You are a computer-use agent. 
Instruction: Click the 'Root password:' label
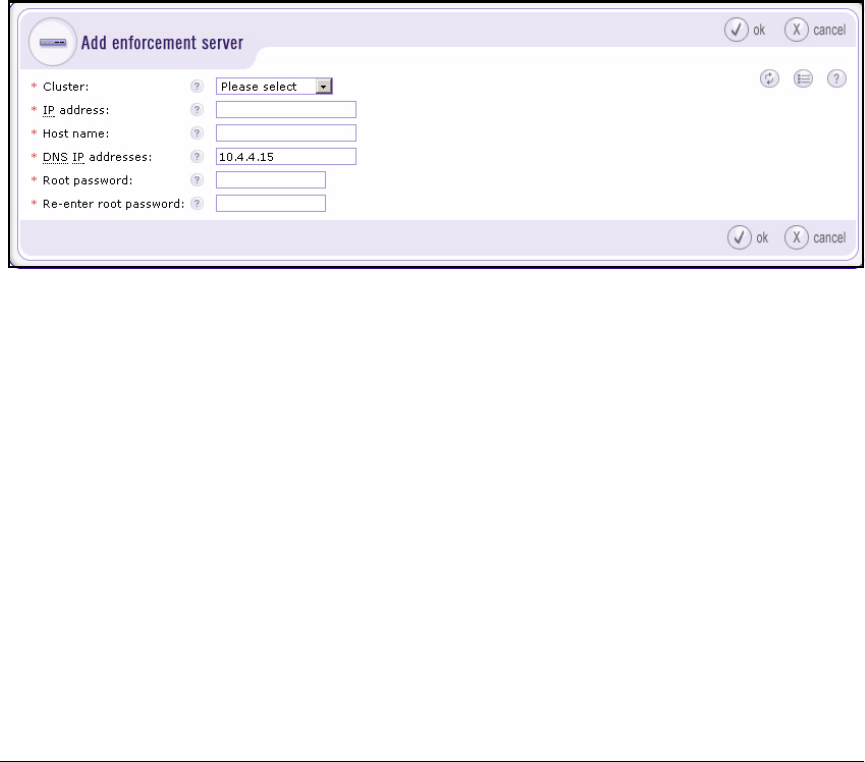(x=88, y=180)
